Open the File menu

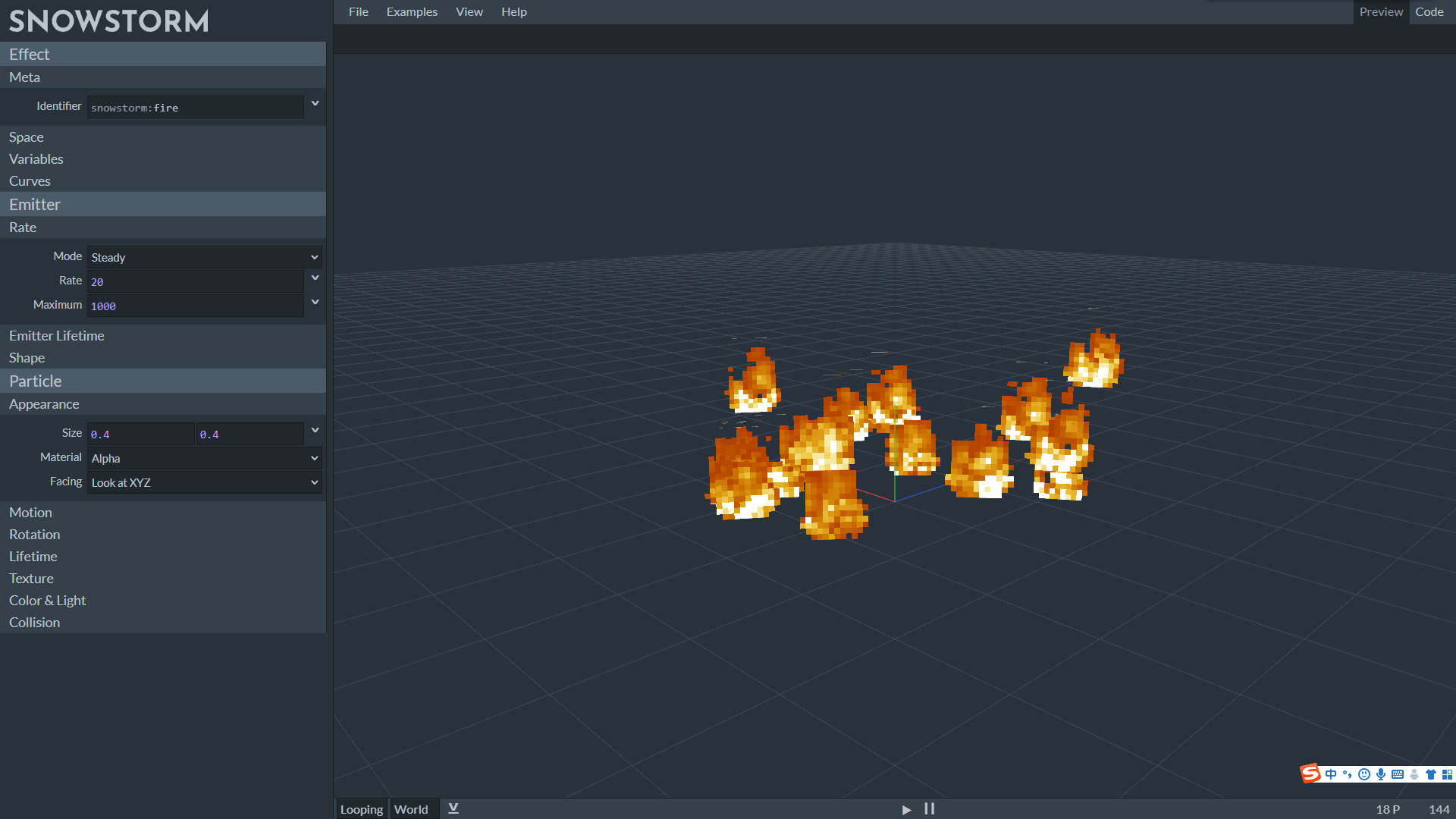(x=359, y=12)
